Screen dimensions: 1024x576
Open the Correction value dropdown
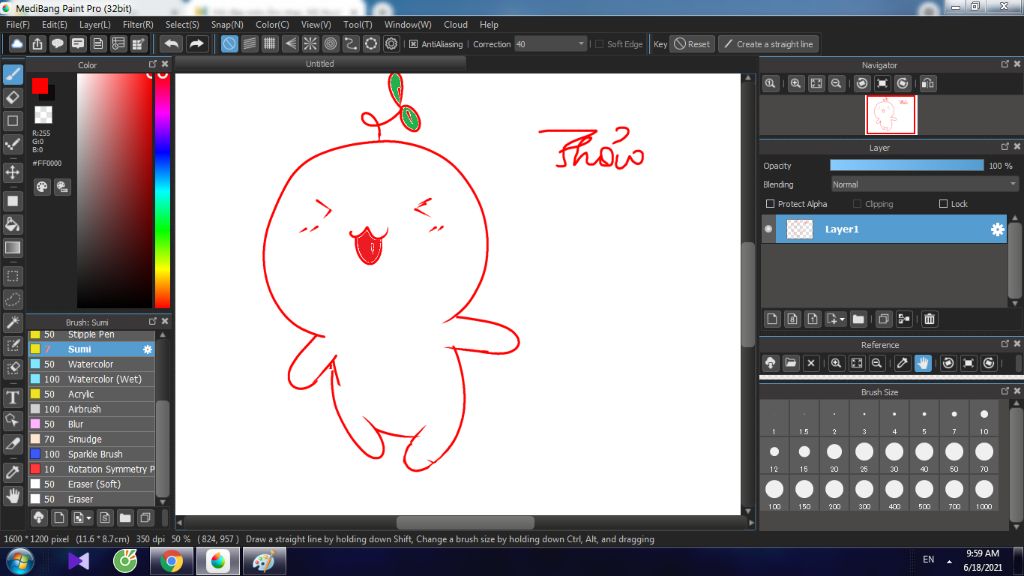[x=581, y=44]
